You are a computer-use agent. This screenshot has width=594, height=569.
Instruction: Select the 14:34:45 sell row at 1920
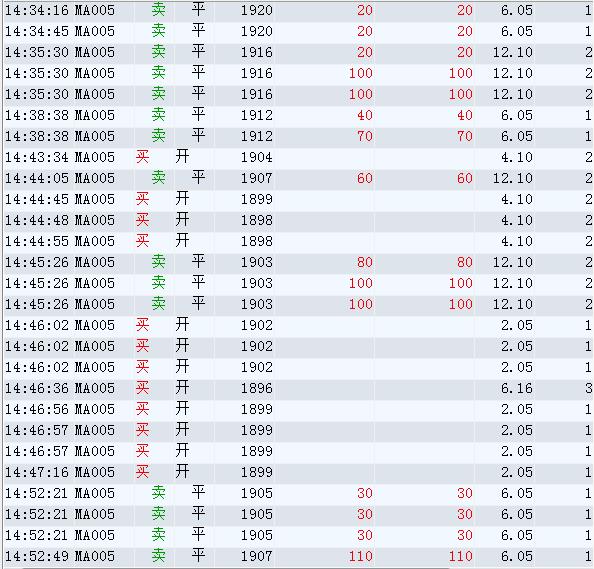299,31
